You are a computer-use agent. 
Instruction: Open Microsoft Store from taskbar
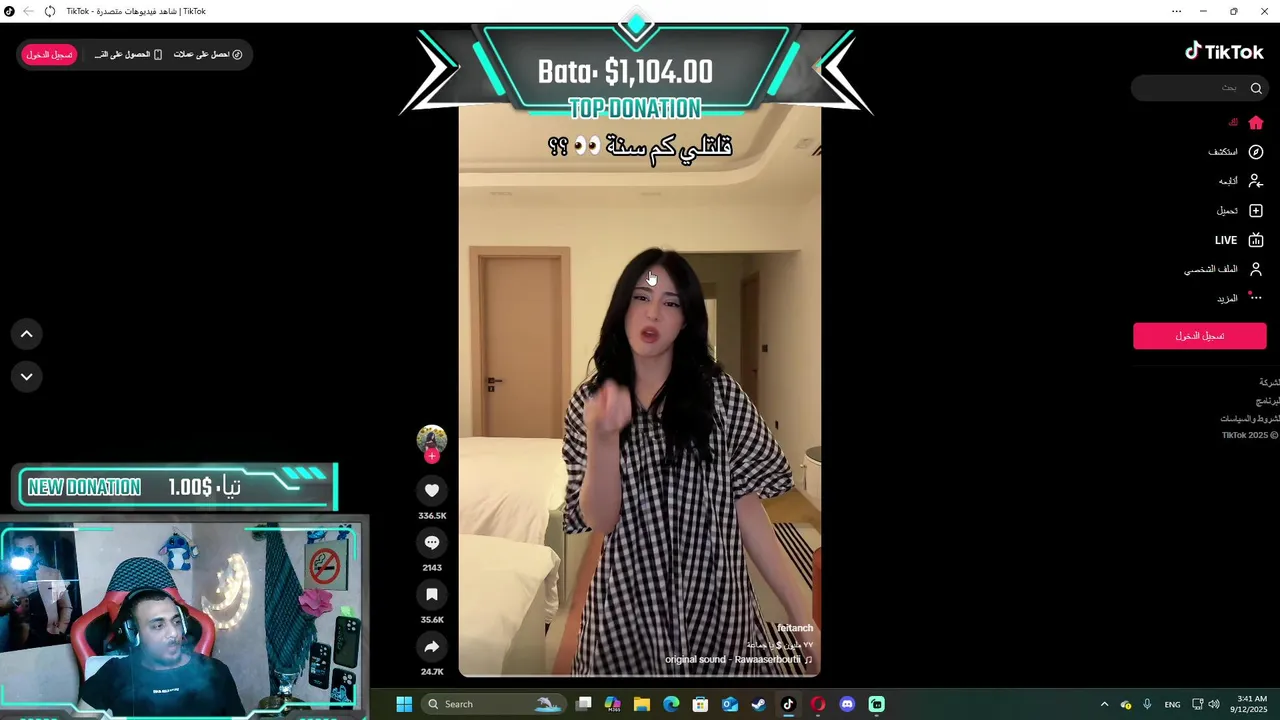[x=700, y=704]
